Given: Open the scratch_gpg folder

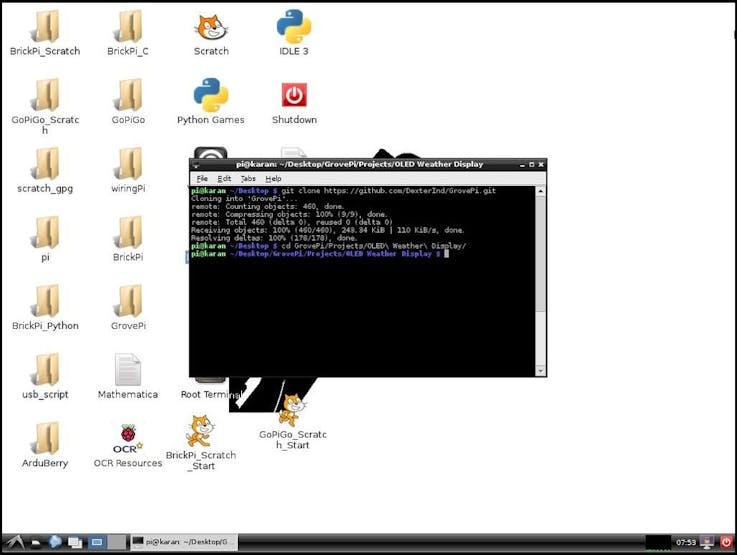Looking at the screenshot, I should click(x=45, y=164).
